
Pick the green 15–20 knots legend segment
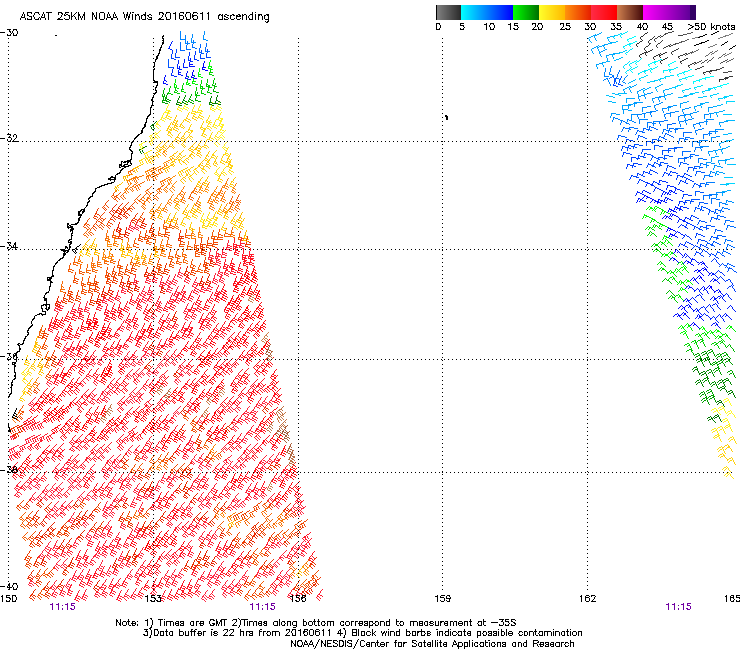point(526,12)
